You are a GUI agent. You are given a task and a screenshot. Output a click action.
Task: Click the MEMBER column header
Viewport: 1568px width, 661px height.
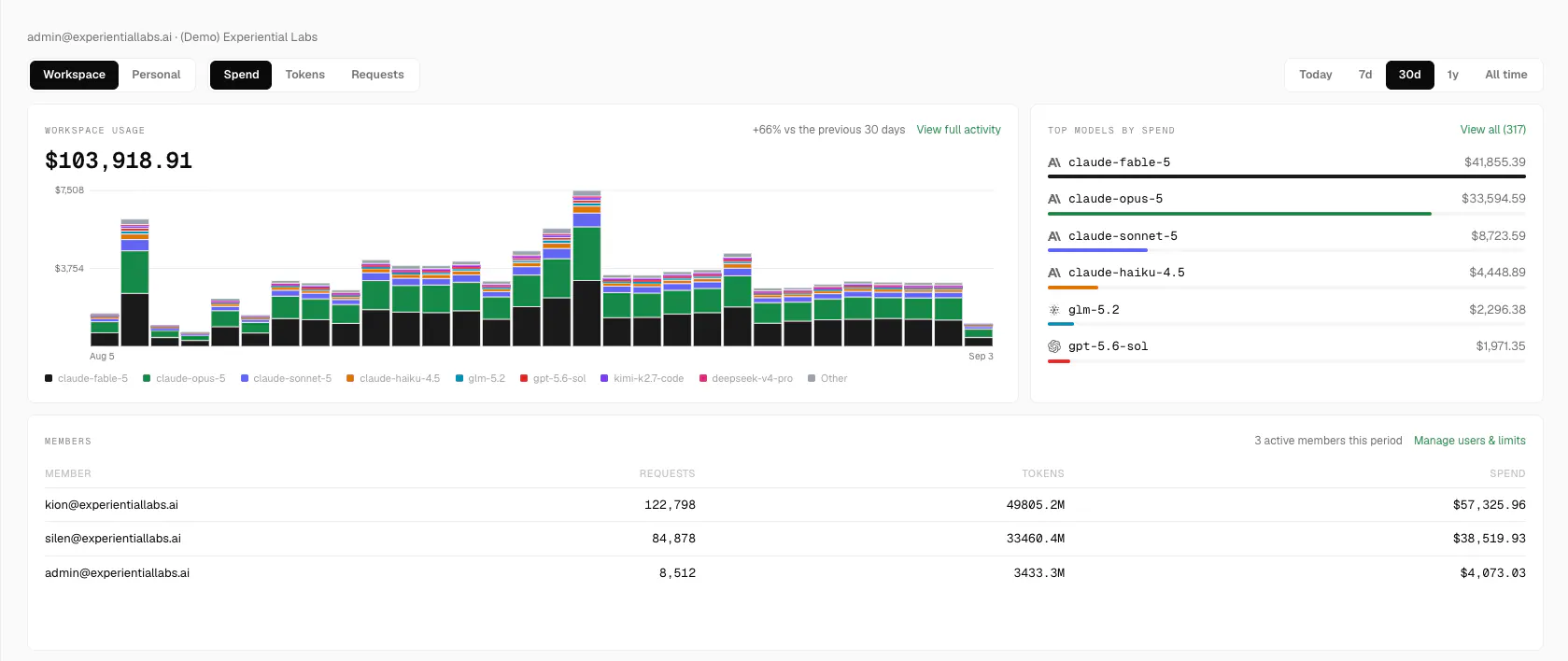(x=68, y=474)
